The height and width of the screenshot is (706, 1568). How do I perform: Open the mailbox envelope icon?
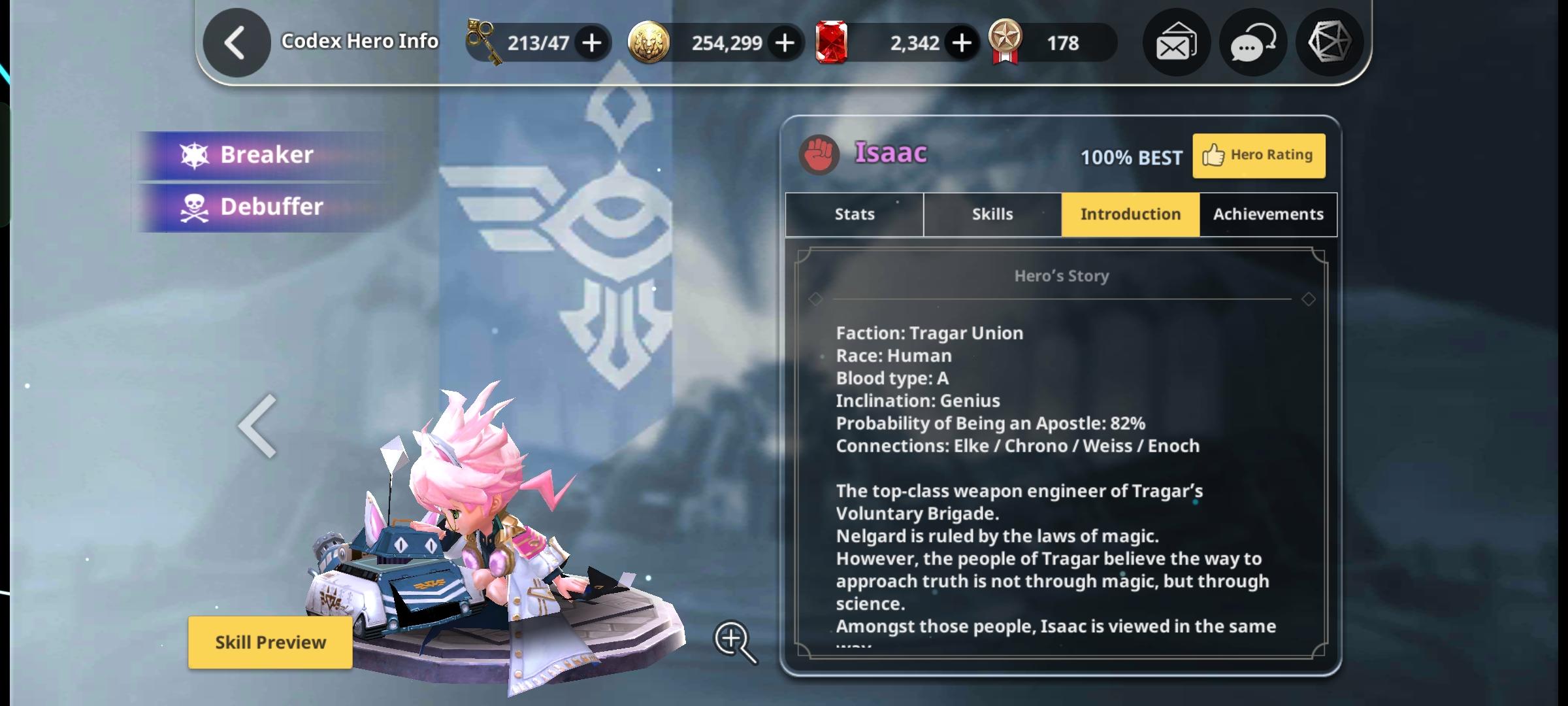[x=1177, y=43]
